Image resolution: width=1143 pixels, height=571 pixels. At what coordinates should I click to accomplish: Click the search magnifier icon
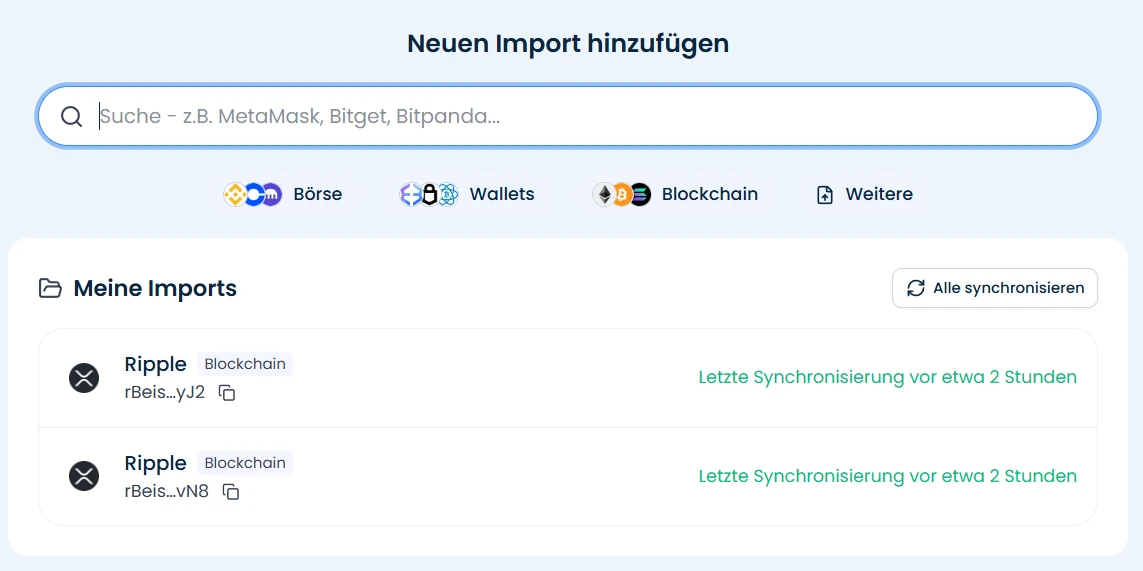(x=71, y=117)
